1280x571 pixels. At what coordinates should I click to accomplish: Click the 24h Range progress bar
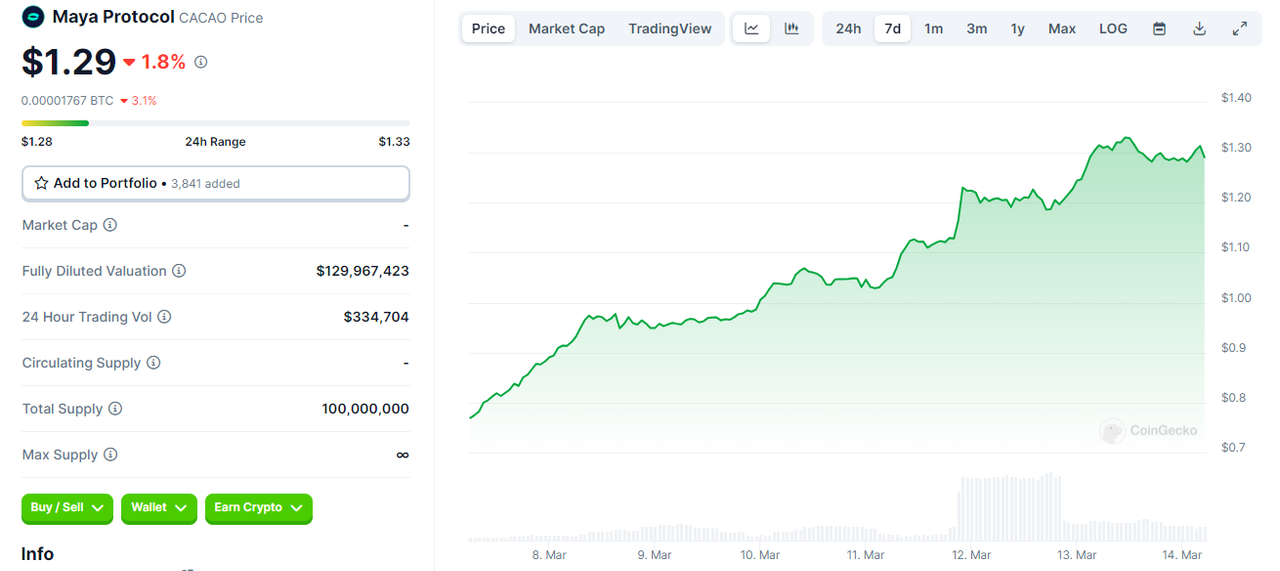[216, 123]
